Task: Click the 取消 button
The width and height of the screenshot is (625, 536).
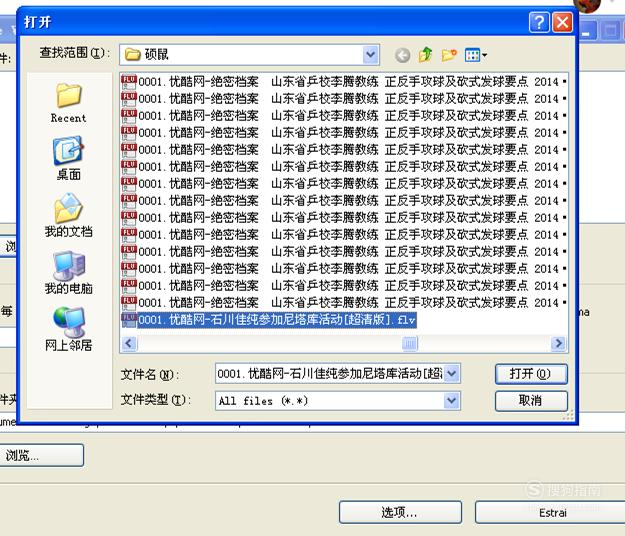Action: tap(531, 401)
